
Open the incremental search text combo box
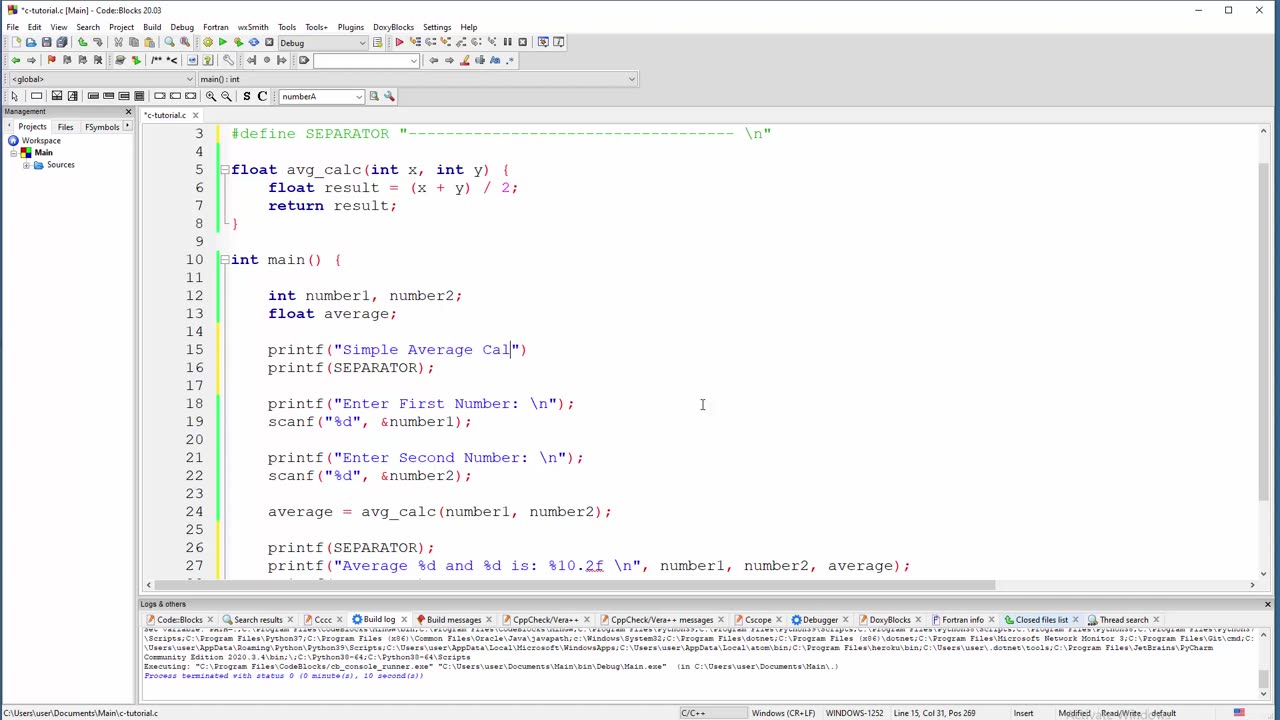coord(366,60)
